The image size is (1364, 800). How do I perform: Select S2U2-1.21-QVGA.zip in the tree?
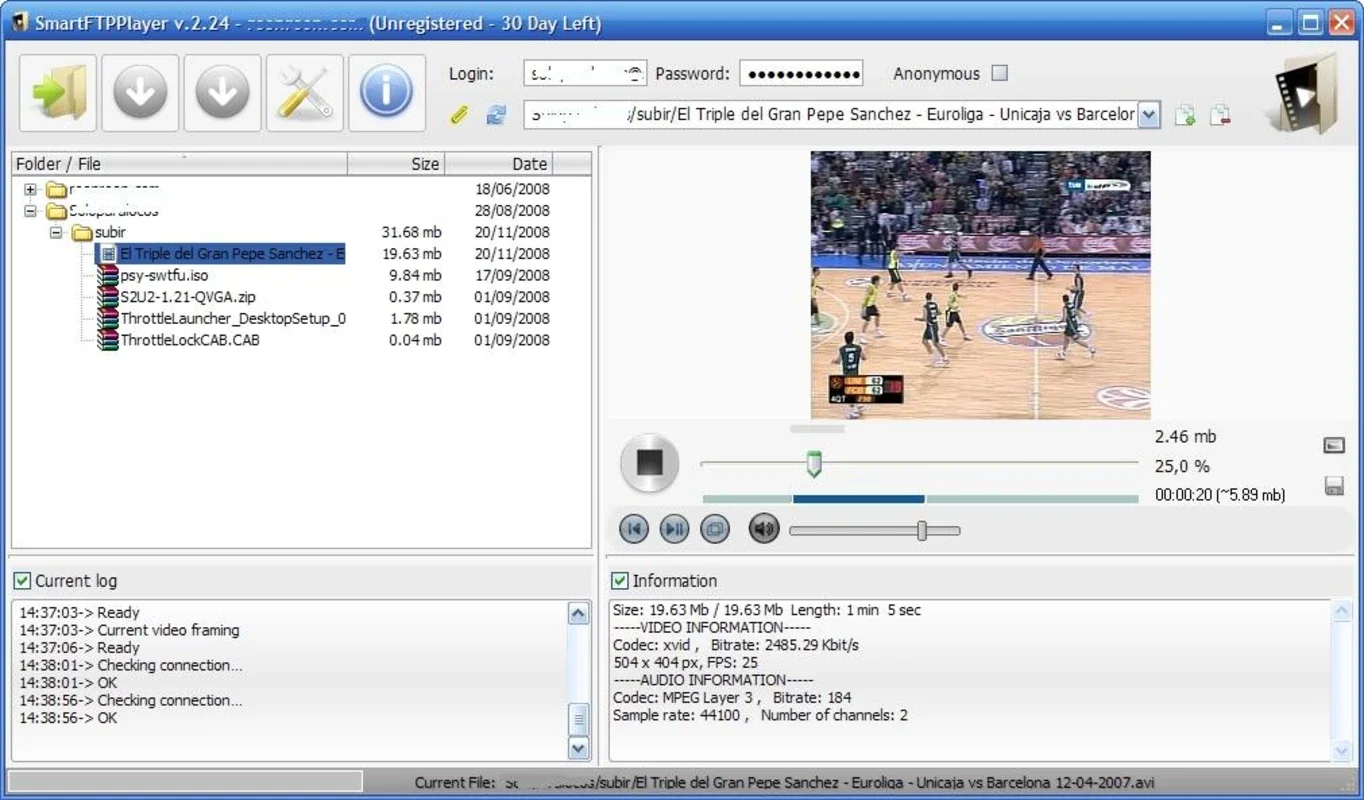click(x=188, y=297)
